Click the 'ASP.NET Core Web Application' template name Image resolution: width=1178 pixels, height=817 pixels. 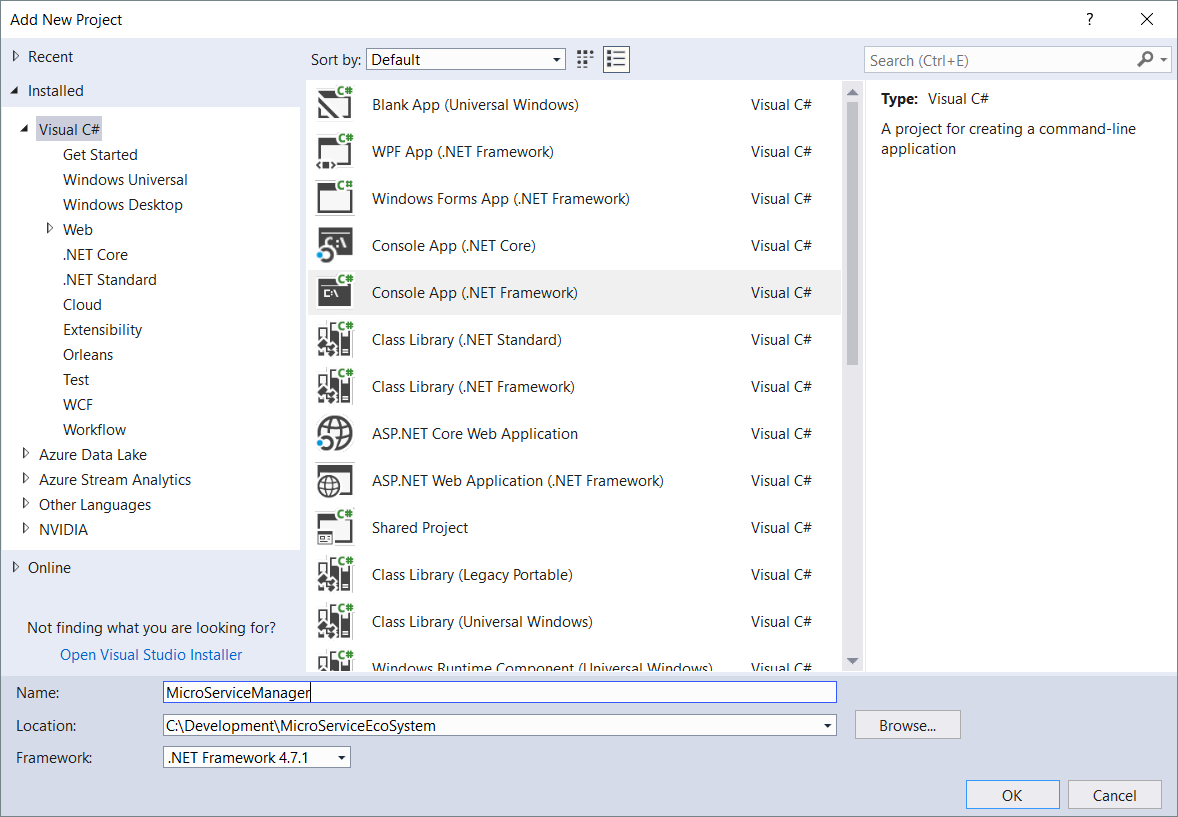tap(475, 434)
